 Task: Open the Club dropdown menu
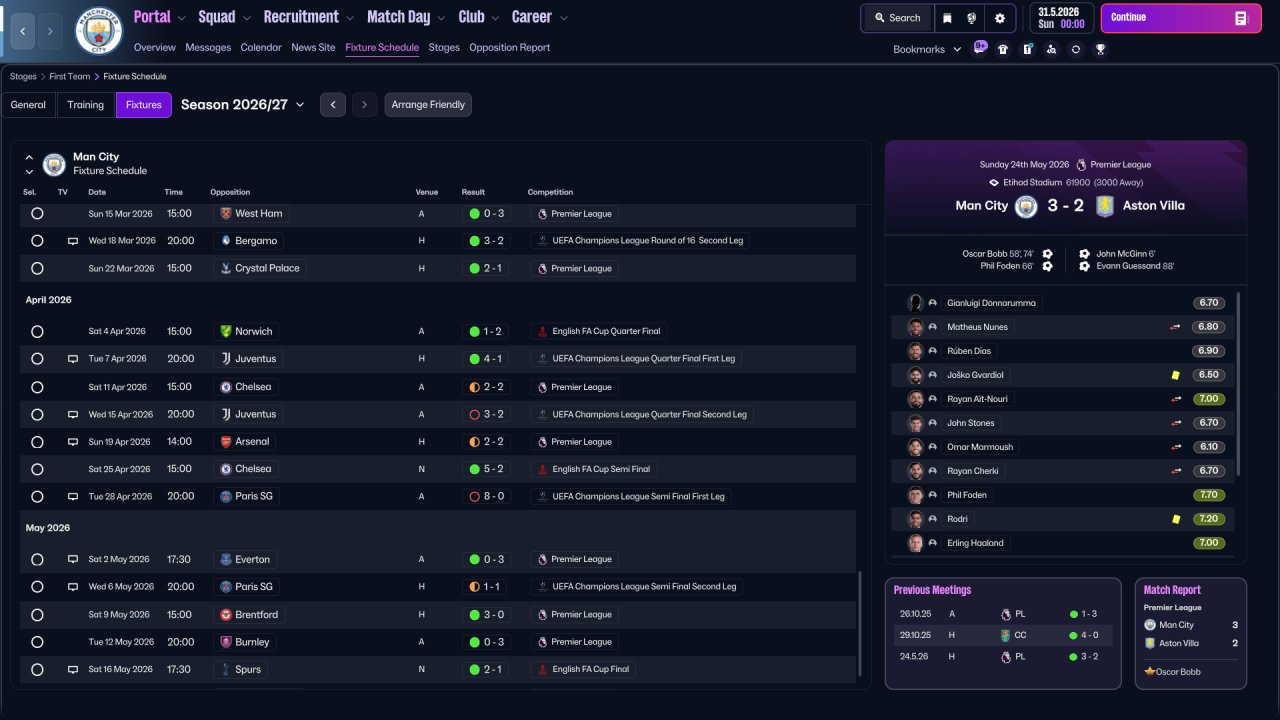click(479, 17)
